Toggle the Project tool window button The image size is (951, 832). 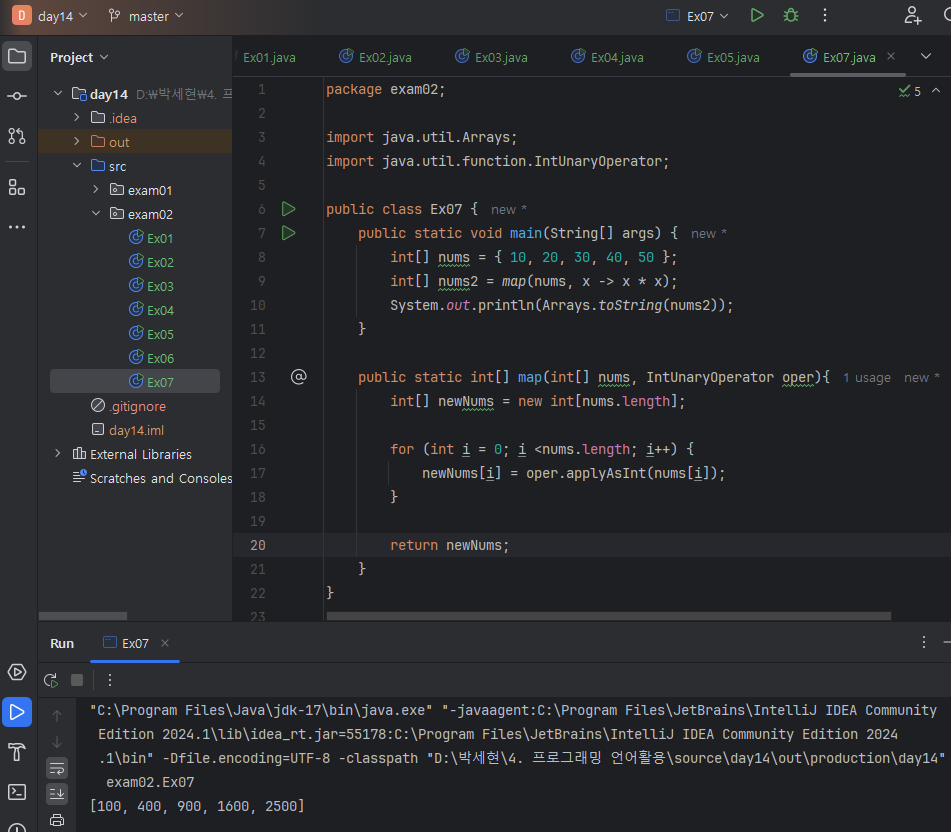[x=17, y=56]
